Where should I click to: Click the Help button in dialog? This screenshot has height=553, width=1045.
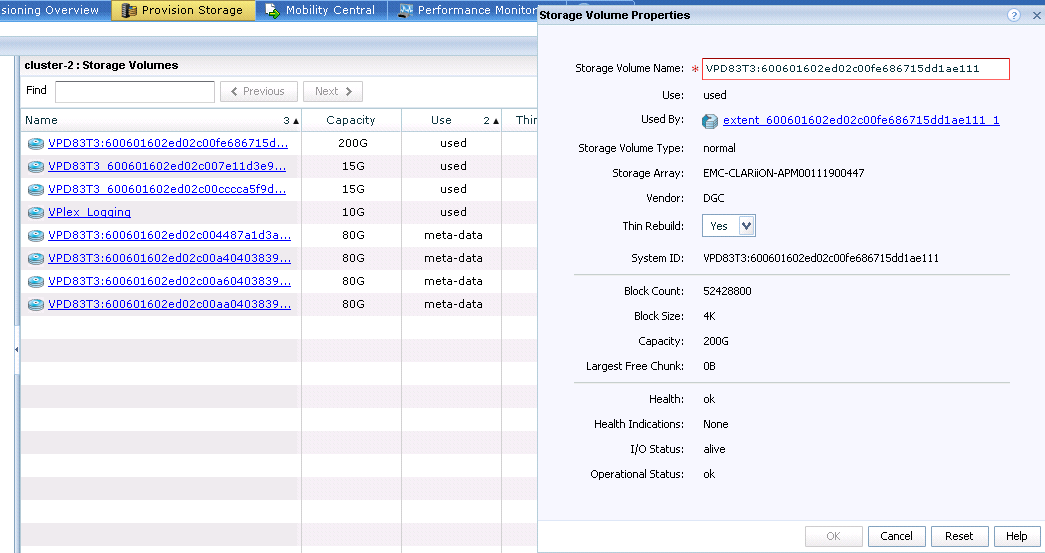click(x=1017, y=536)
